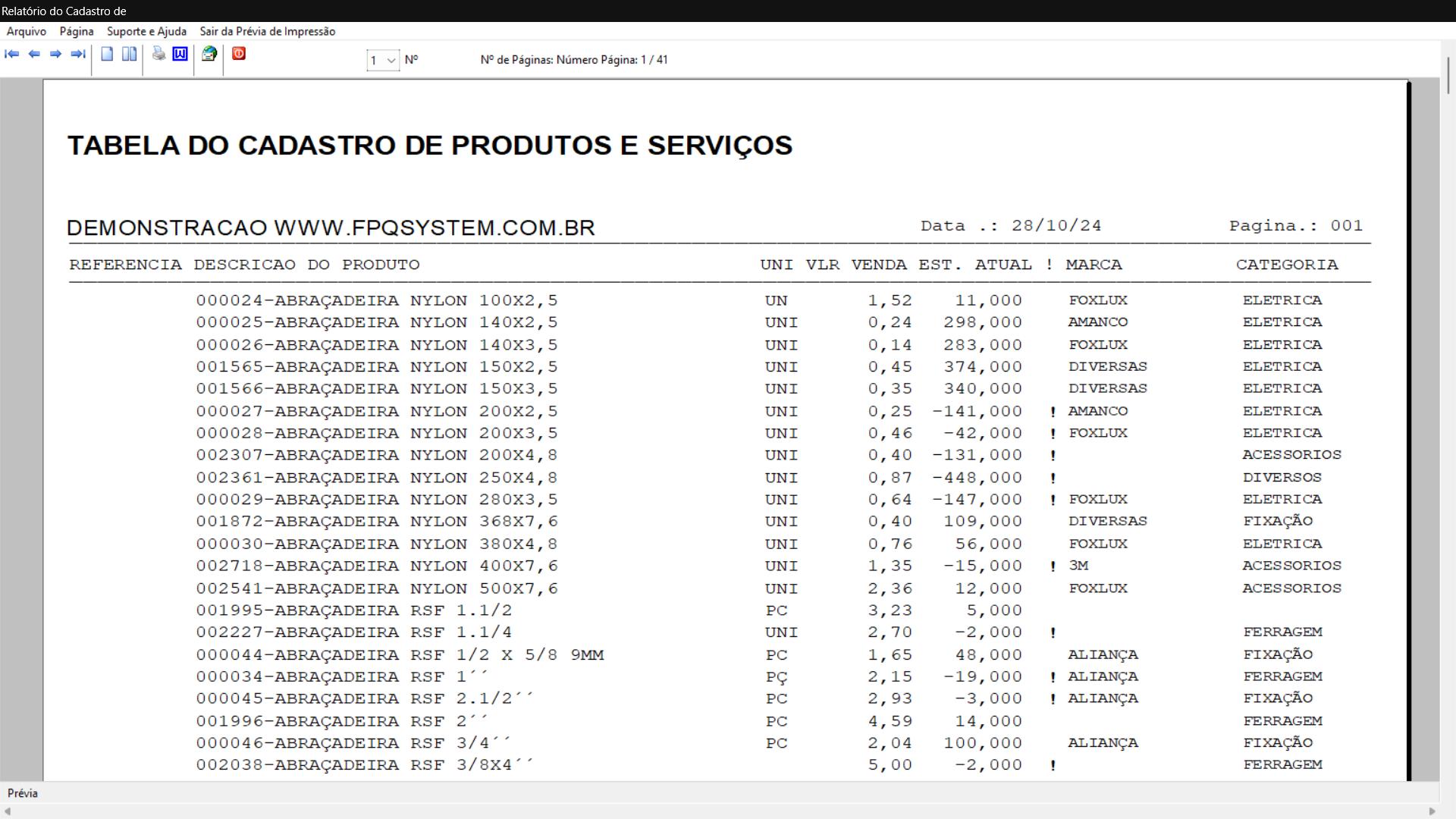
Task: Select row 000029-ABRAÇADEIRA NYLON 280X3,5
Action: click(x=759, y=500)
